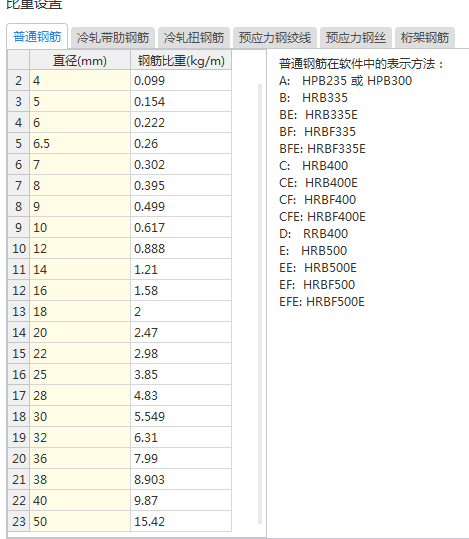Select weight cell 0.222
This screenshot has width=469, height=539.
pos(181,123)
